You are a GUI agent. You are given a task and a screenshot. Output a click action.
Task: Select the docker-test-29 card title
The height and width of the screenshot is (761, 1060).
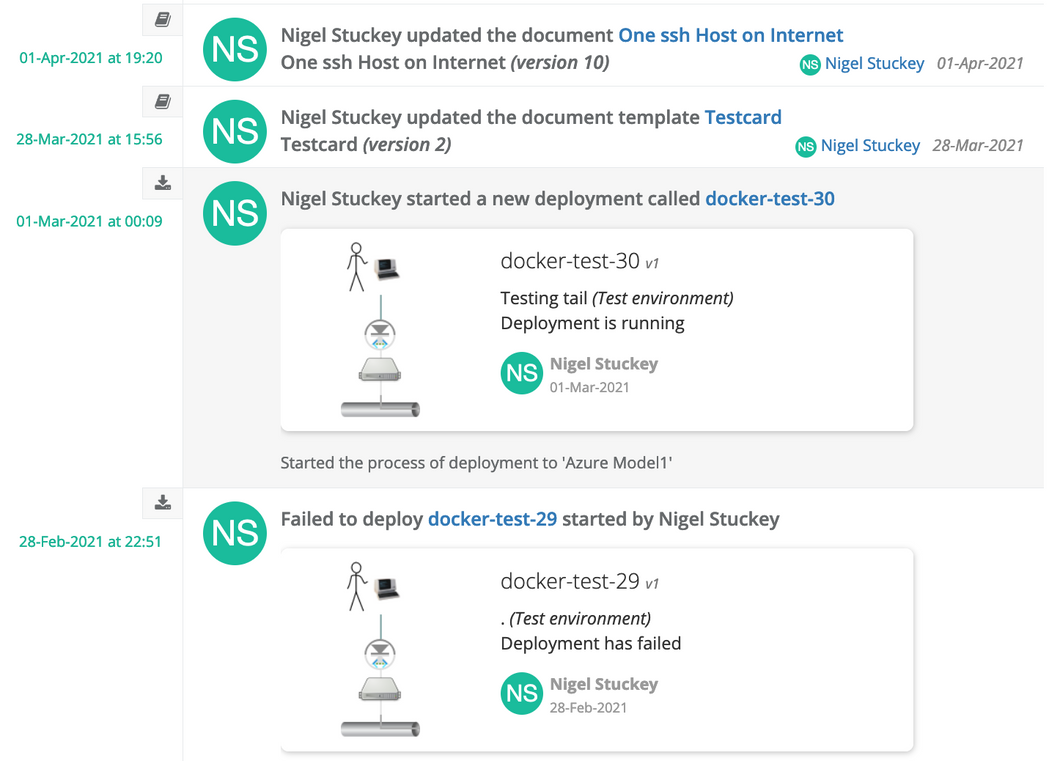point(570,582)
